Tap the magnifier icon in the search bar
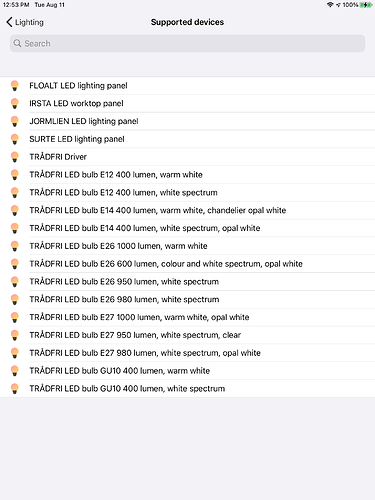Screen dimensions: 375x500 pos(17,43)
